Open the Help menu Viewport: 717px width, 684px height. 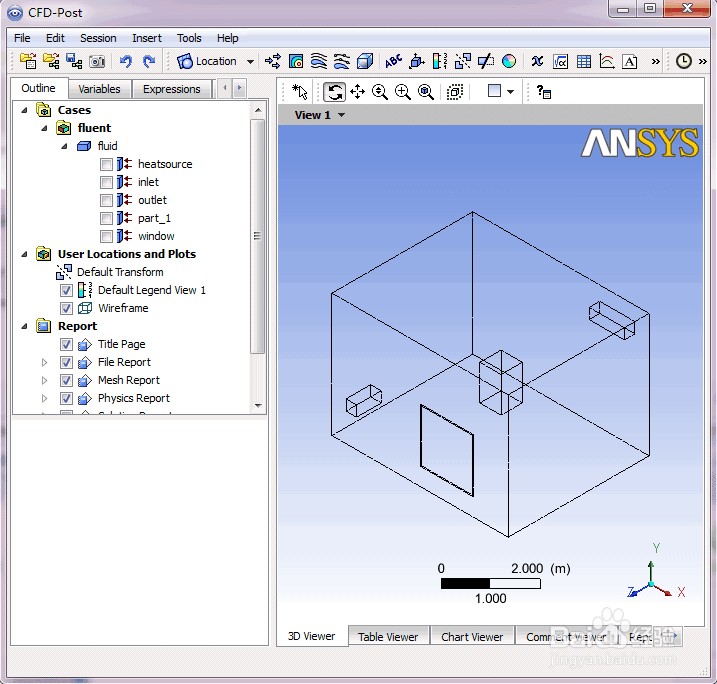(228, 38)
